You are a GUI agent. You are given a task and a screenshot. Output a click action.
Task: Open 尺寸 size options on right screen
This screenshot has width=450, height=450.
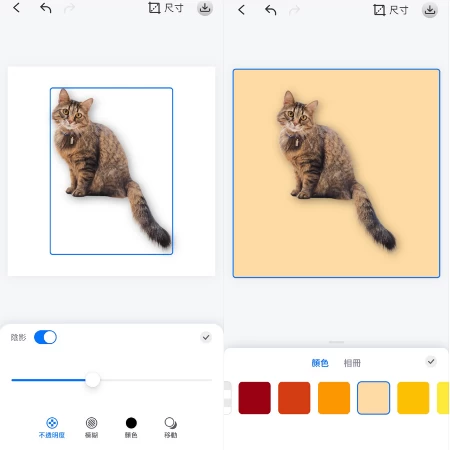tap(391, 10)
